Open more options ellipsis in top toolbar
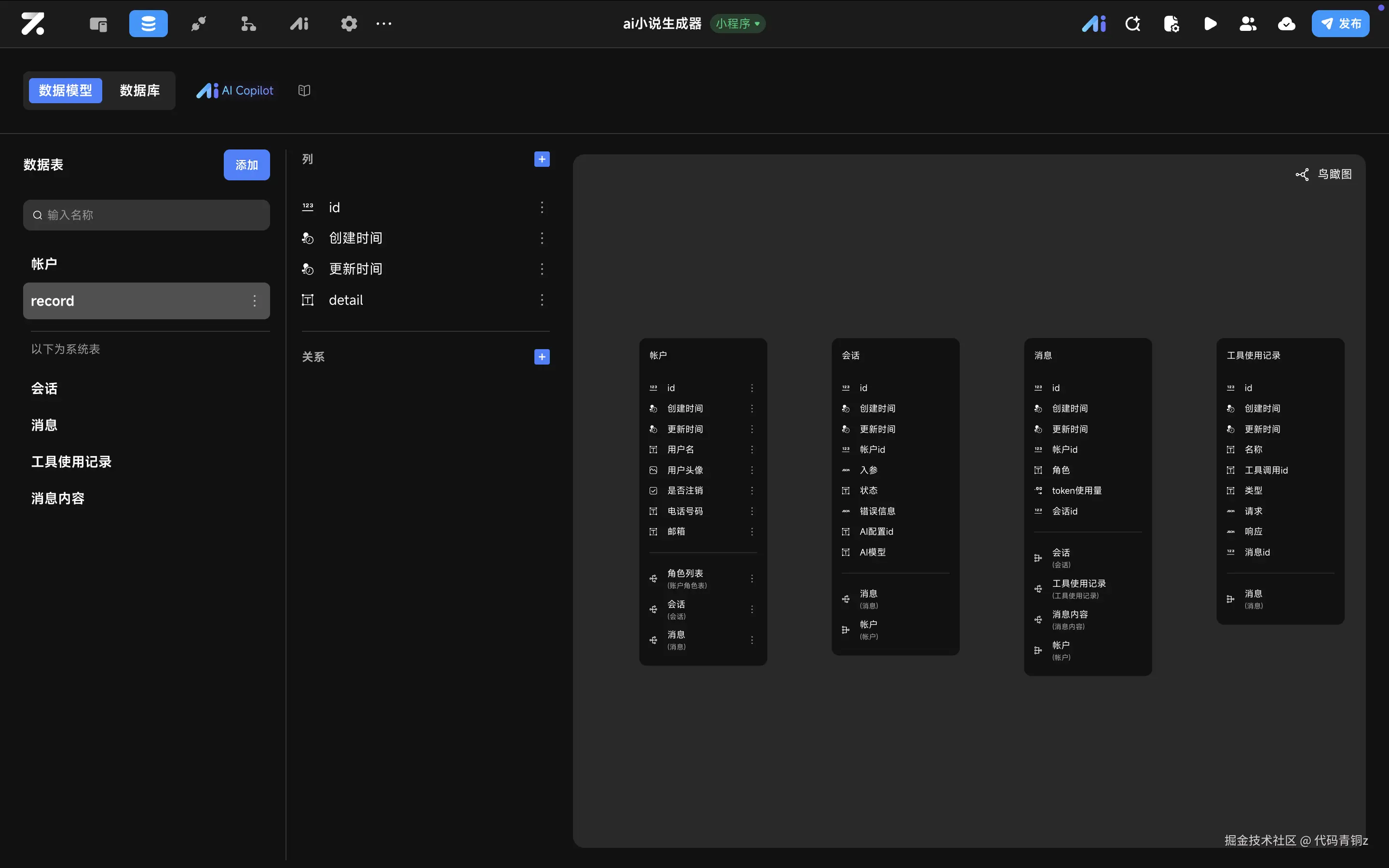Screen dimensions: 1389x868 tap(383, 24)
